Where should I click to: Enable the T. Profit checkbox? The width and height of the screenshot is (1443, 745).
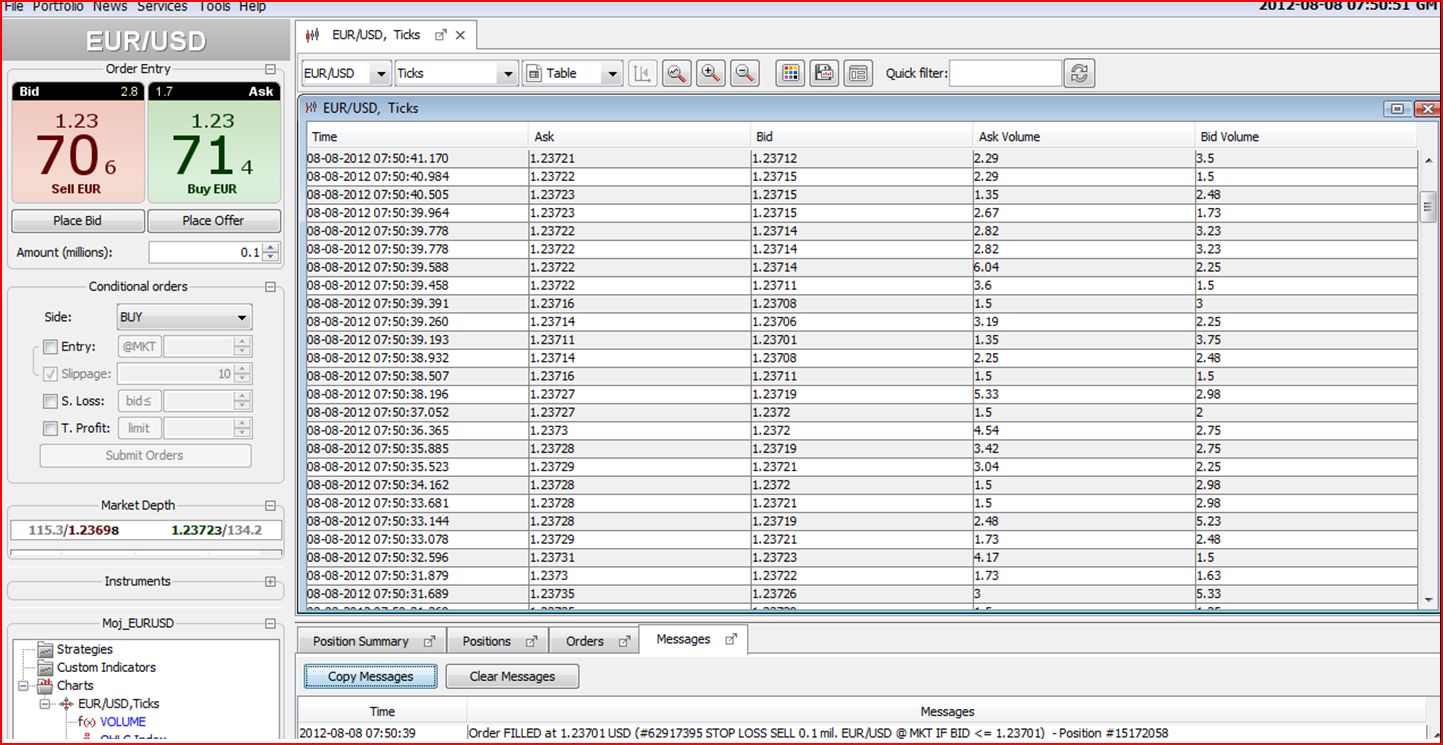point(50,428)
